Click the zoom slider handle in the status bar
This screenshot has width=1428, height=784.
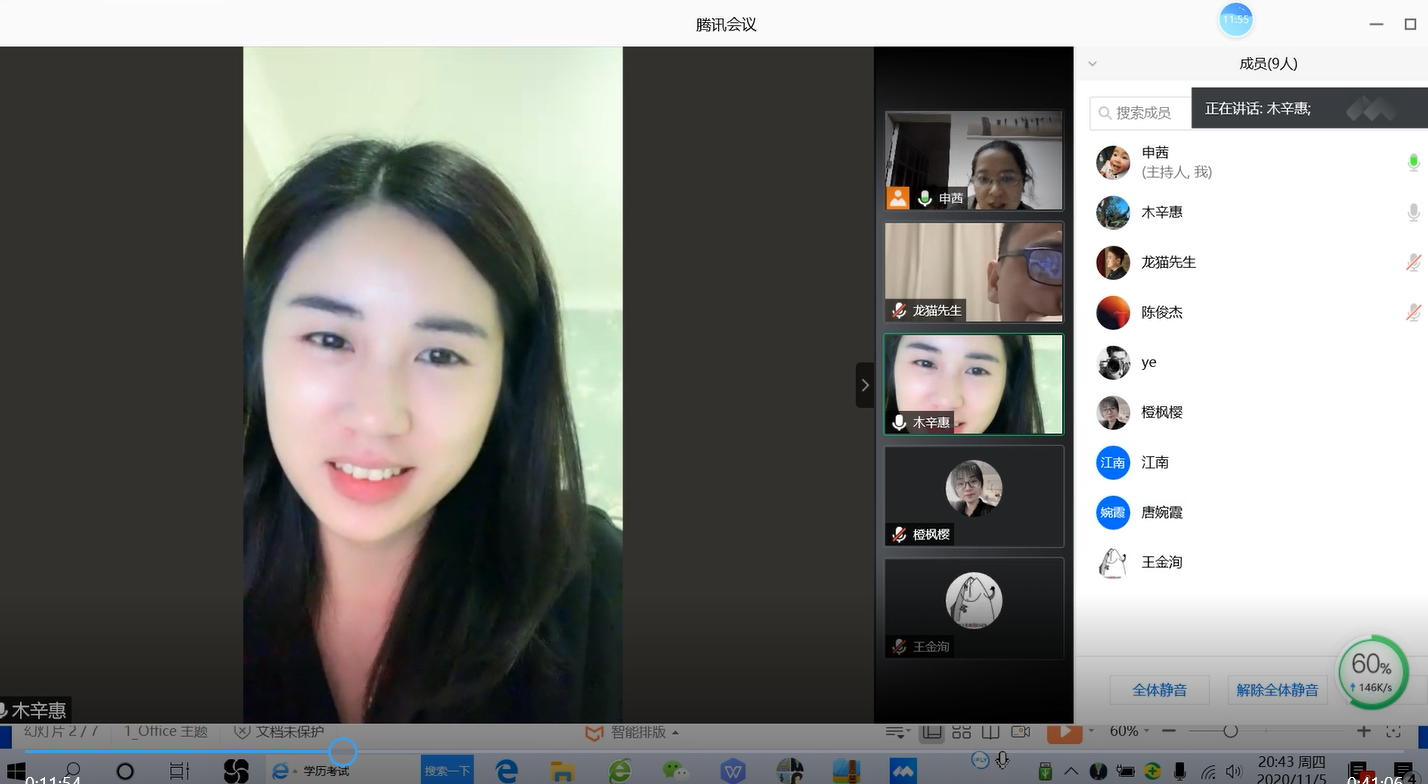pyautogui.click(x=1230, y=732)
